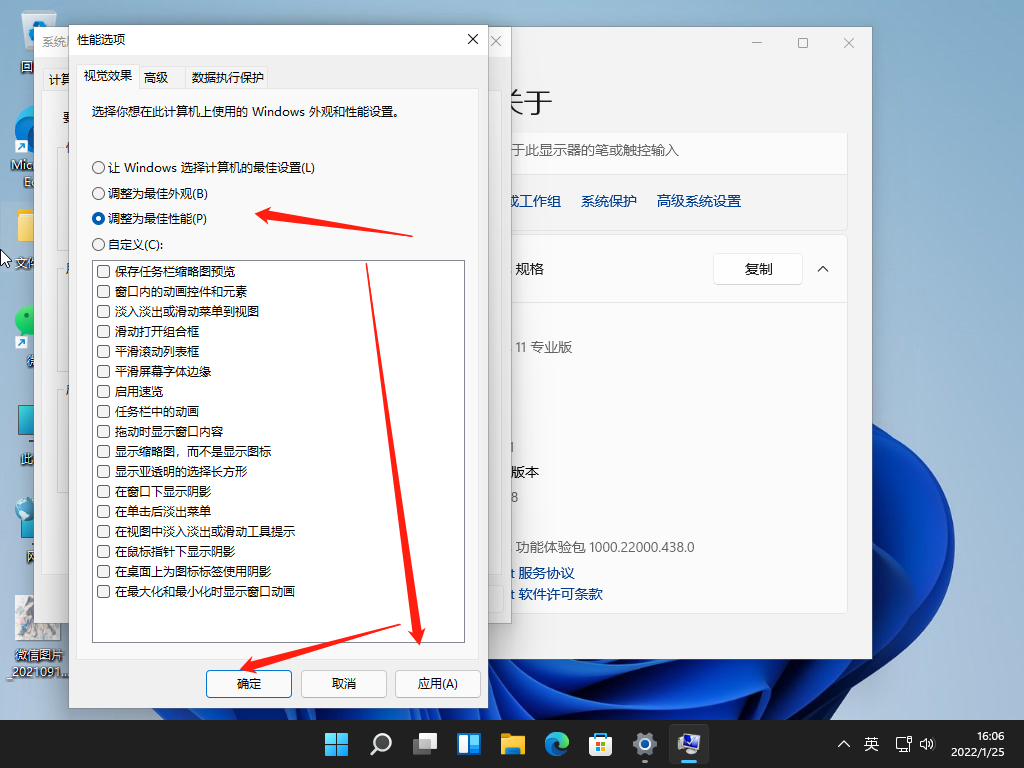
Task: Show hidden system tray icons
Action: click(845, 744)
